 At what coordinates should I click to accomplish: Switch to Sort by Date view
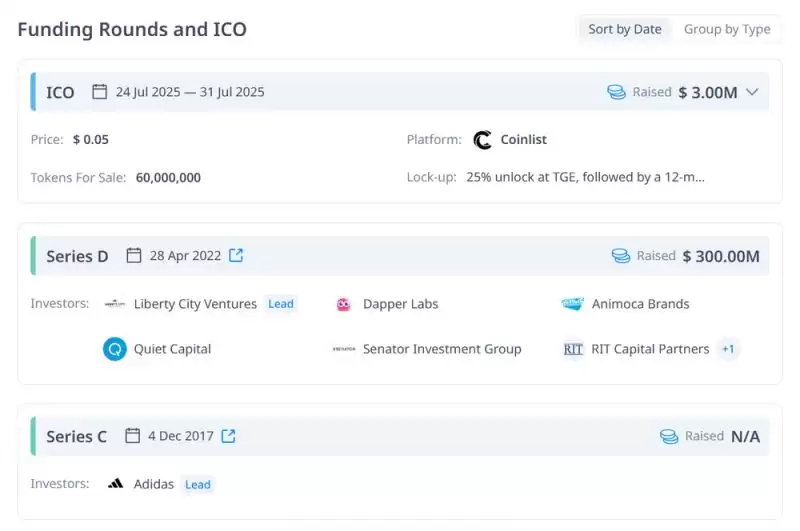point(624,29)
